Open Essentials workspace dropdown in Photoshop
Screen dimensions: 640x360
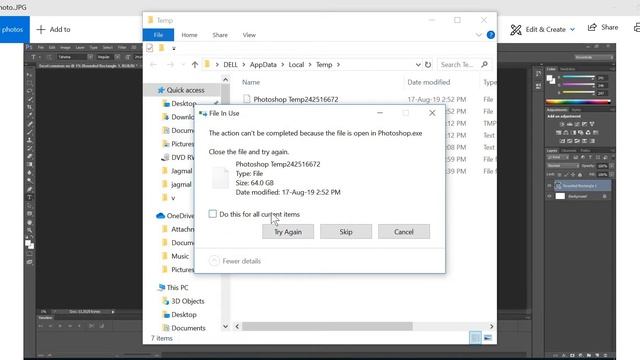(x=593, y=57)
